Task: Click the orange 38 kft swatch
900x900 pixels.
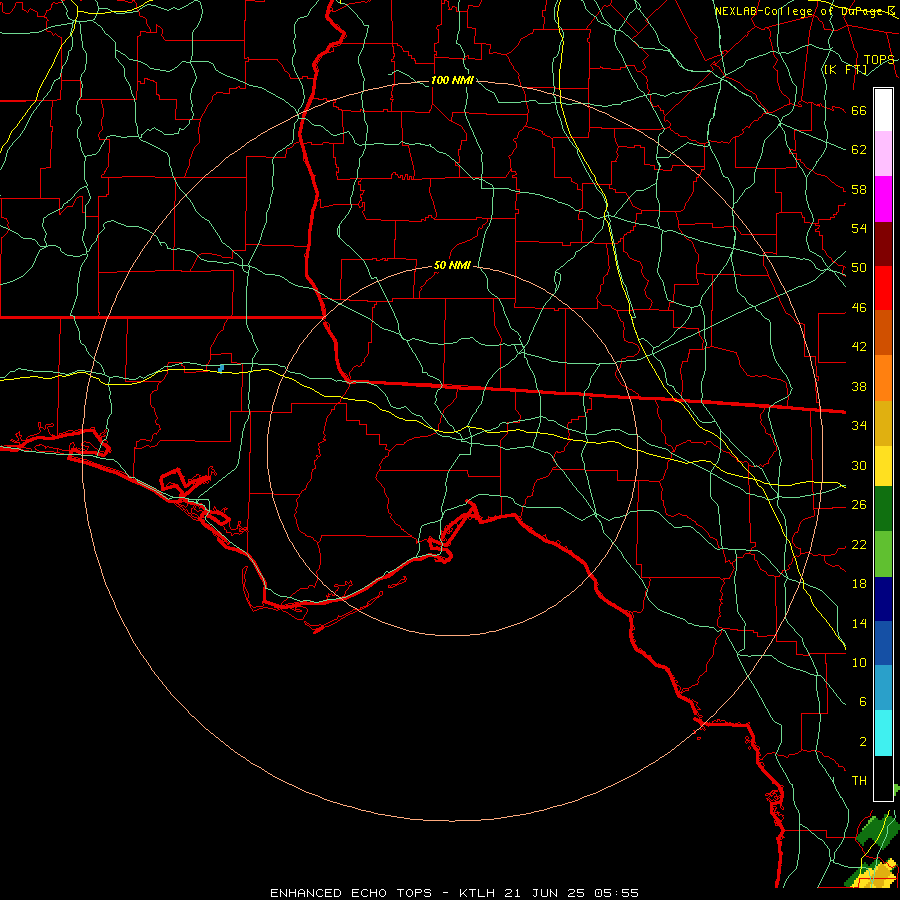Action: pyautogui.click(x=883, y=378)
